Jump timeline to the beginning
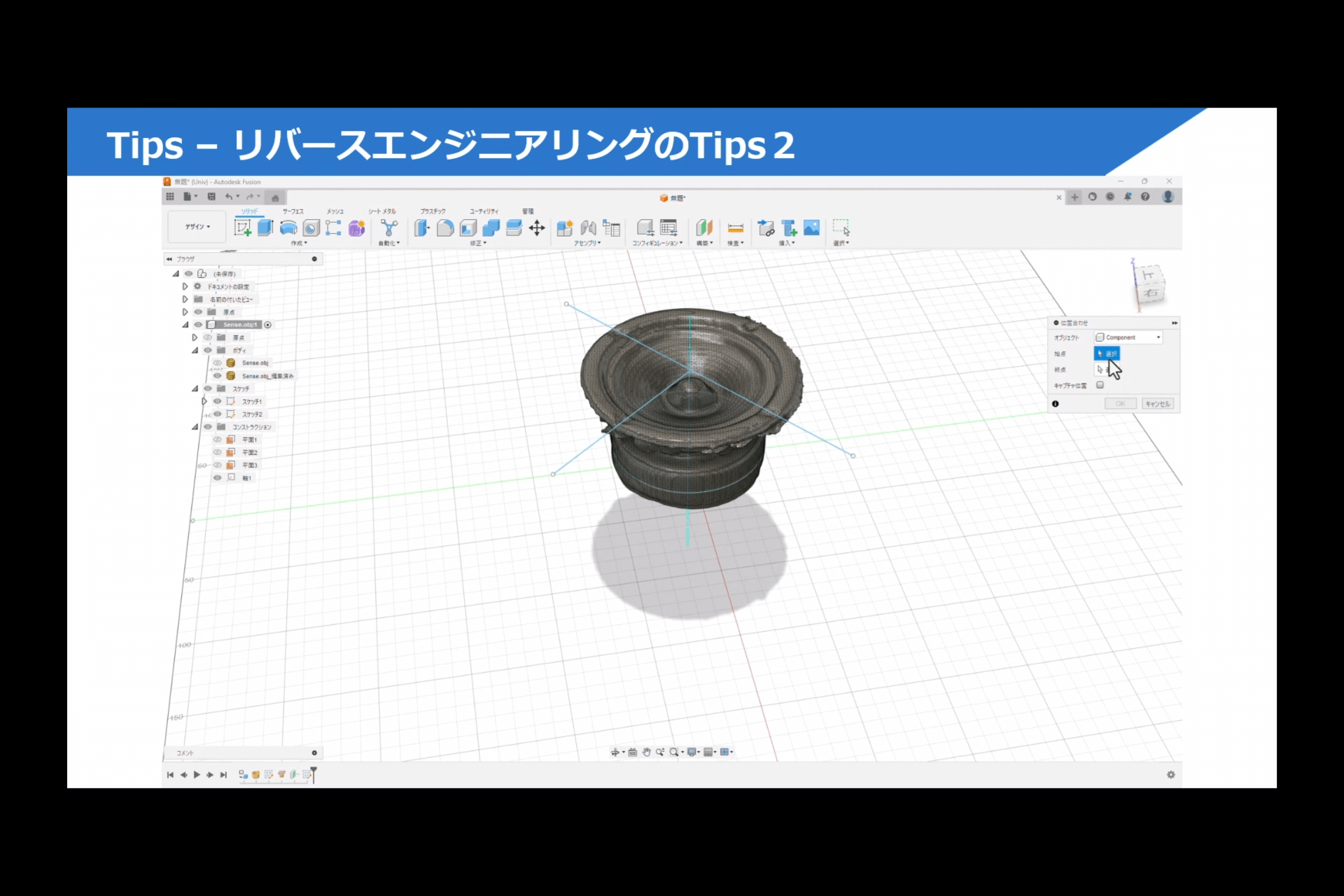The width and height of the screenshot is (1344, 896). point(170,774)
